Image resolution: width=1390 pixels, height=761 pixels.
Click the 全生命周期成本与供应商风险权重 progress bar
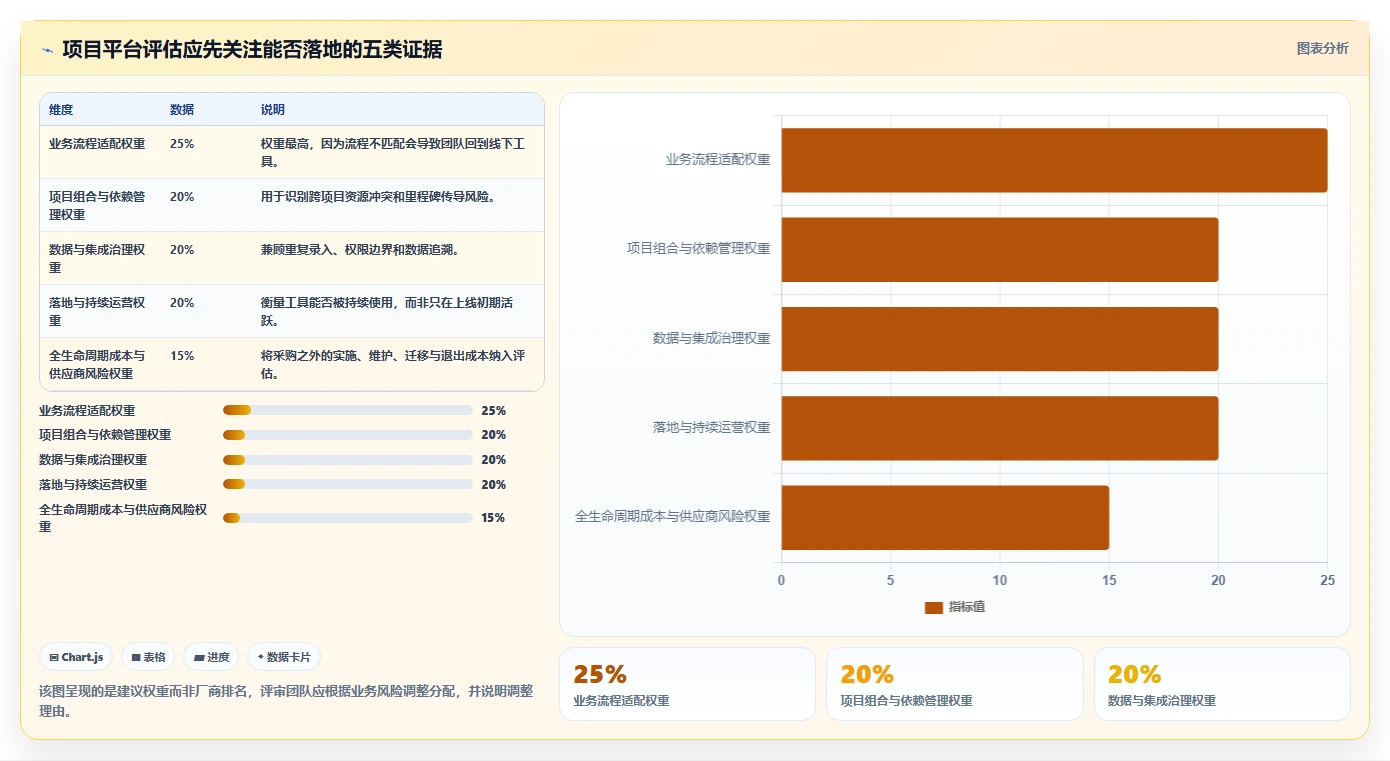click(348, 518)
